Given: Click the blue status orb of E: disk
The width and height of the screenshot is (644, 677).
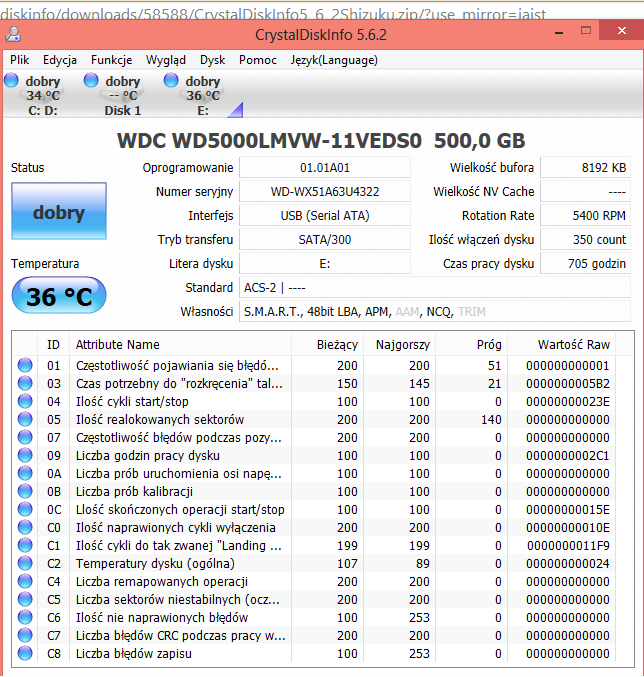Looking at the screenshot, I should [x=171, y=80].
